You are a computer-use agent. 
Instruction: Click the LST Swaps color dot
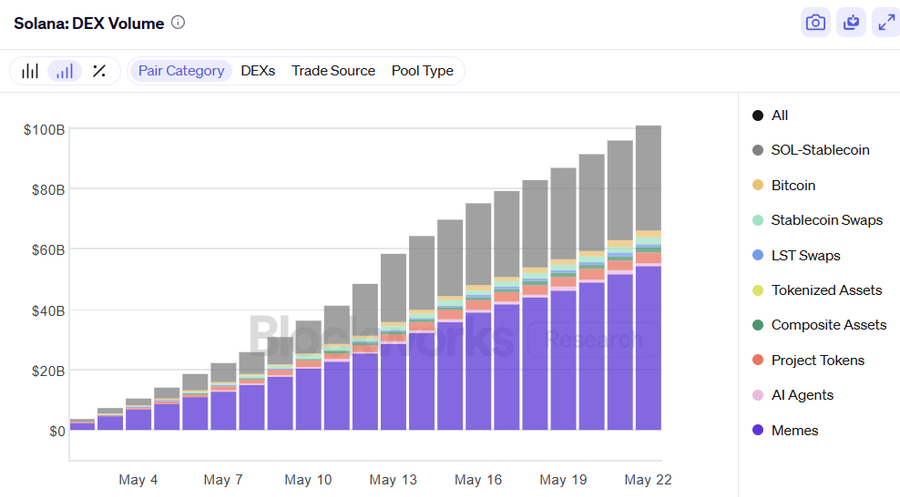point(758,255)
